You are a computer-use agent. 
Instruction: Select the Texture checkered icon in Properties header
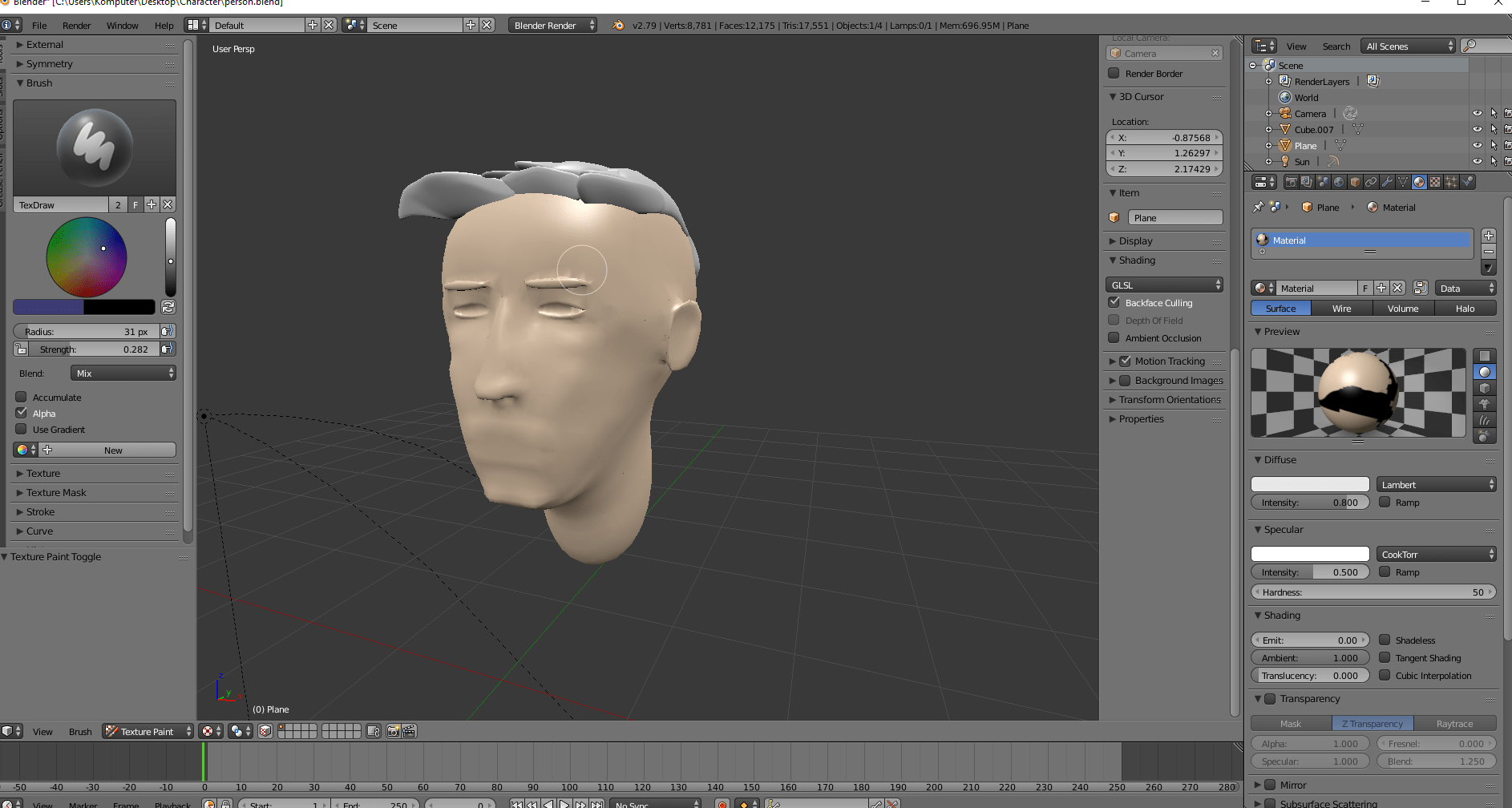[1435, 182]
